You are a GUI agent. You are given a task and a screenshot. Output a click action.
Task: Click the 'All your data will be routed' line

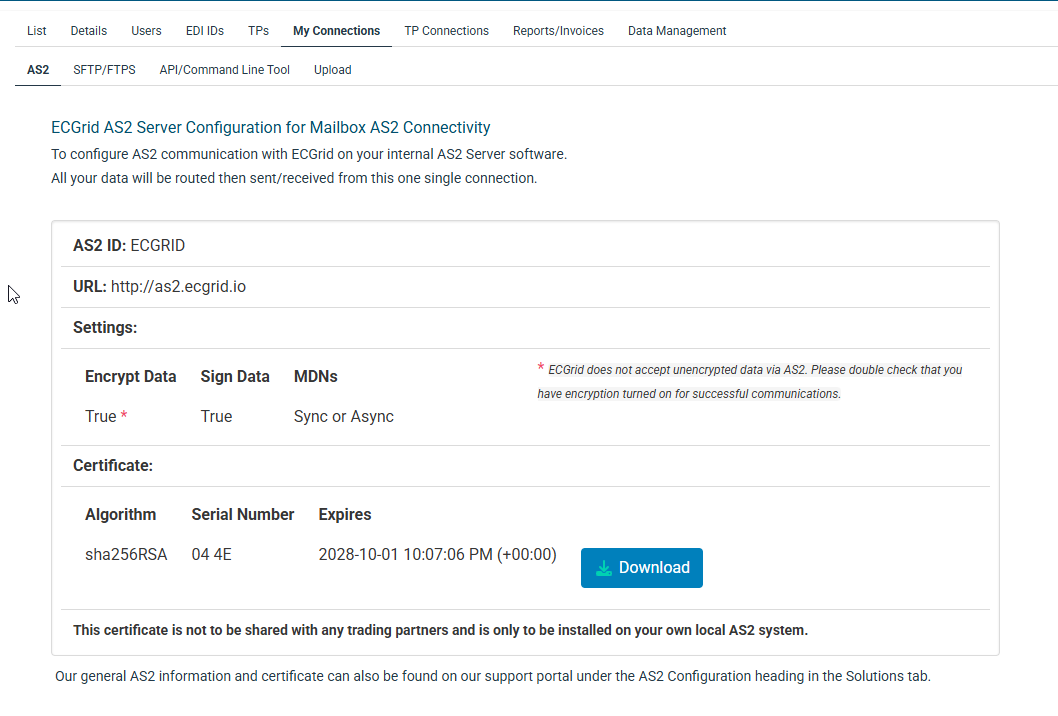click(x=294, y=178)
